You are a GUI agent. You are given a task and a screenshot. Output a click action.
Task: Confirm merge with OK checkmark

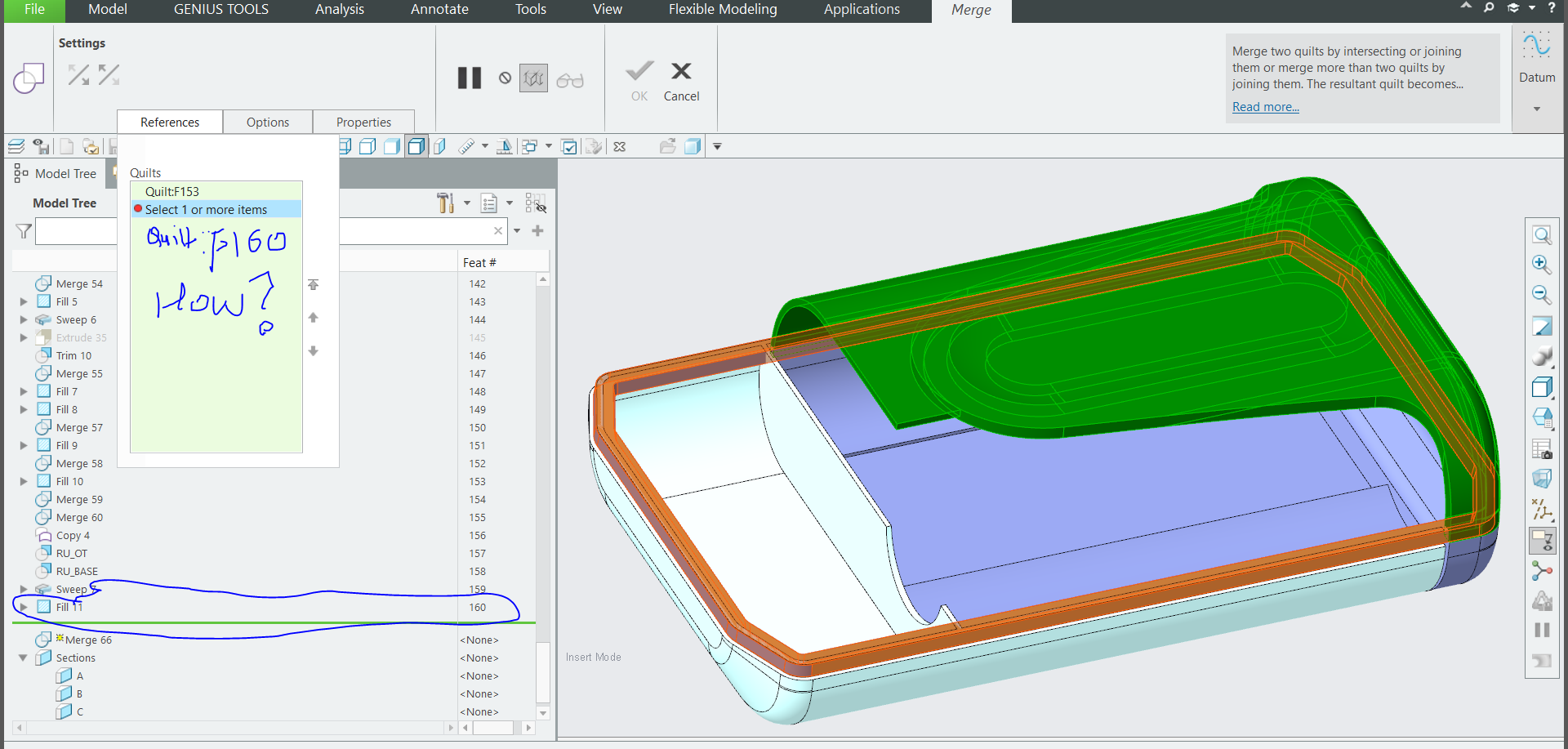[x=639, y=81]
